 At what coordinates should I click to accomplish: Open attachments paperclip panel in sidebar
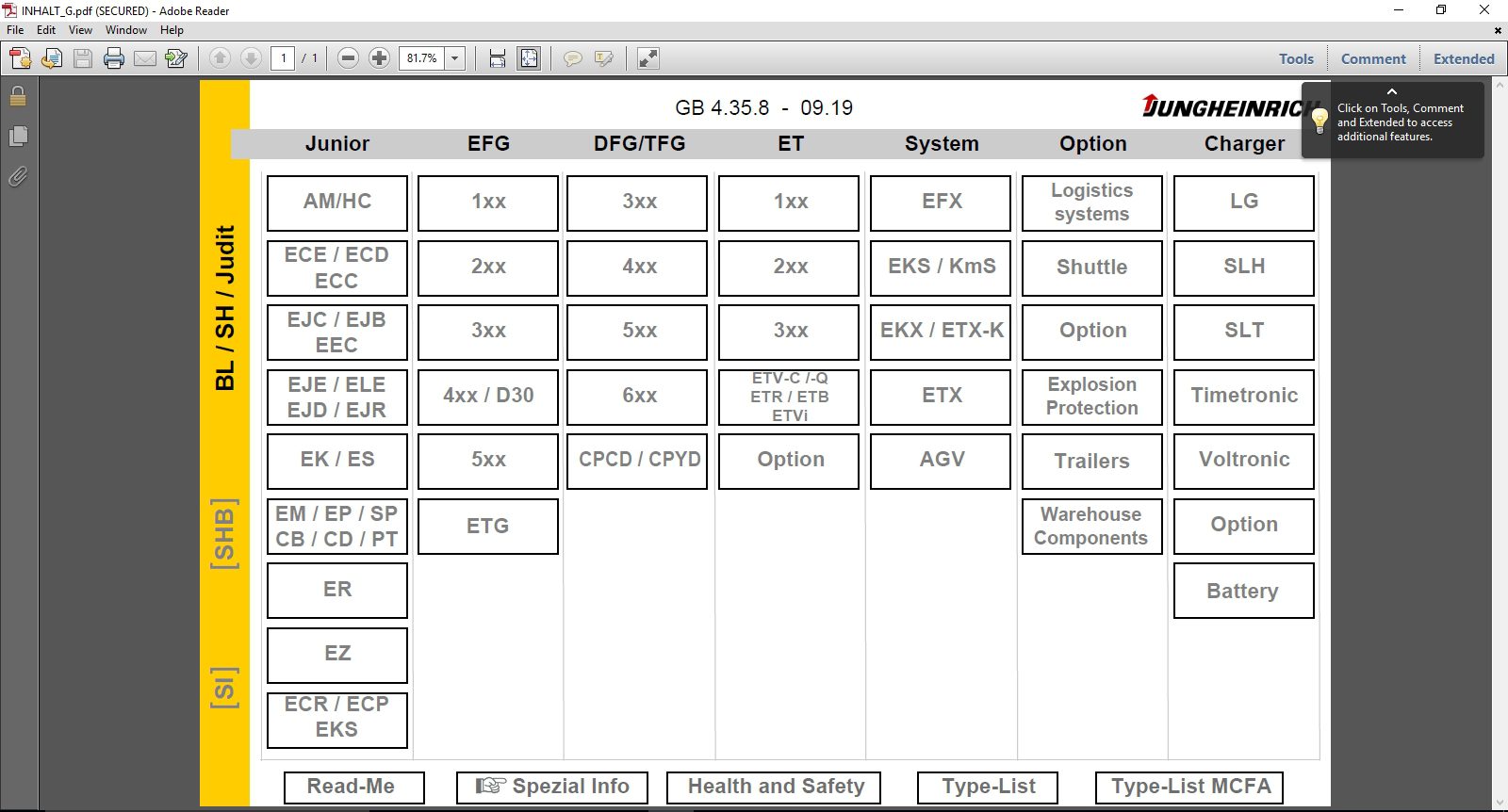point(18,176)
